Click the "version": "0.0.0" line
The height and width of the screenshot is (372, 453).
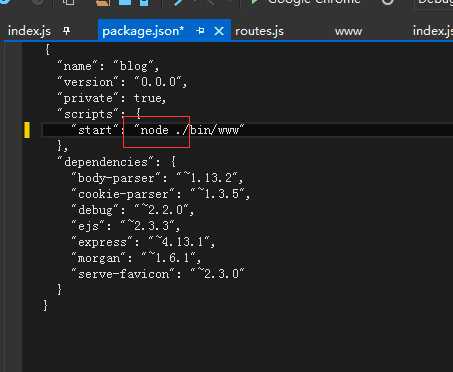(122, 82)
